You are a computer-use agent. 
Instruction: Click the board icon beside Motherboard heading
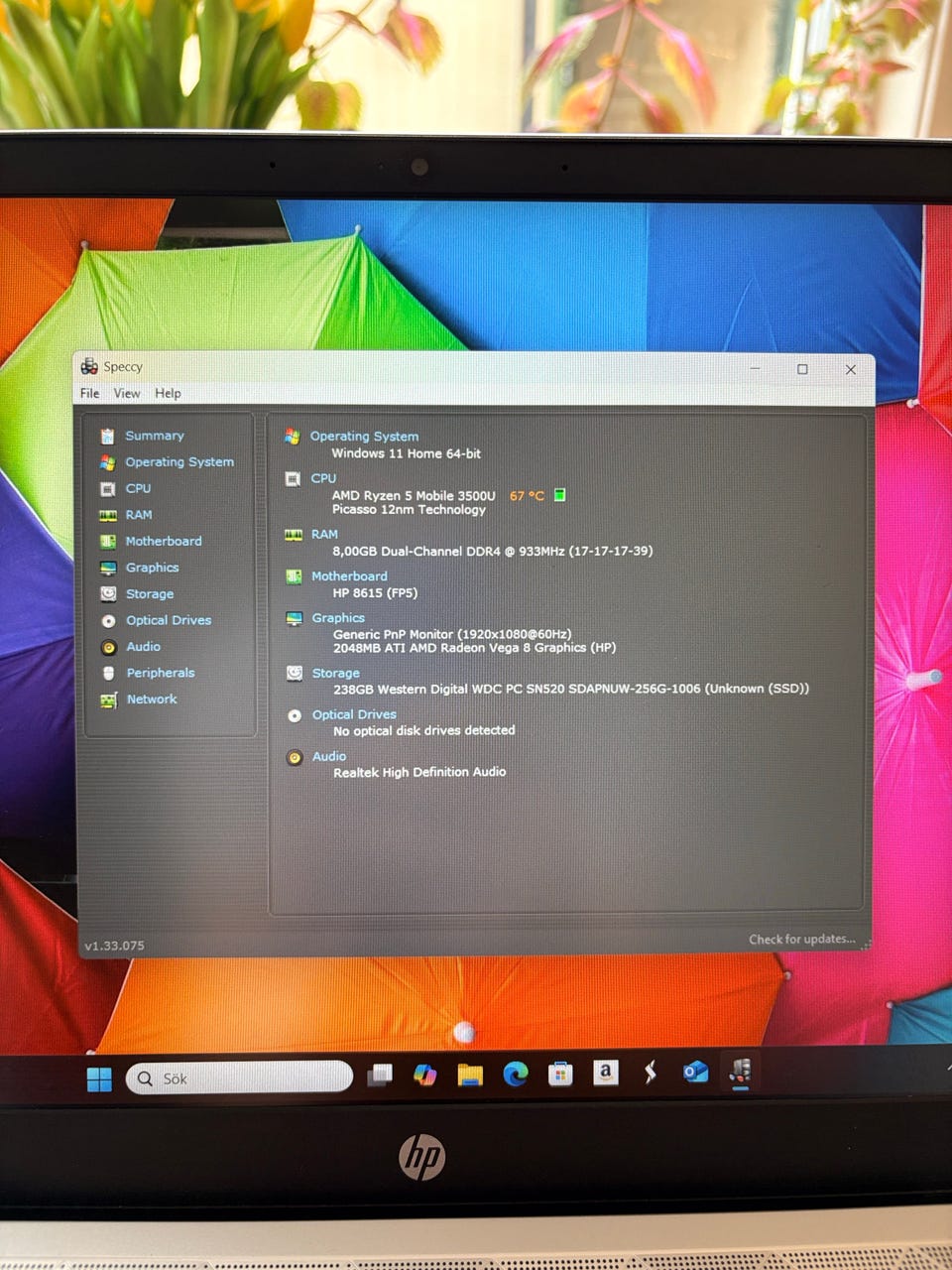click(x=294, y=576)
